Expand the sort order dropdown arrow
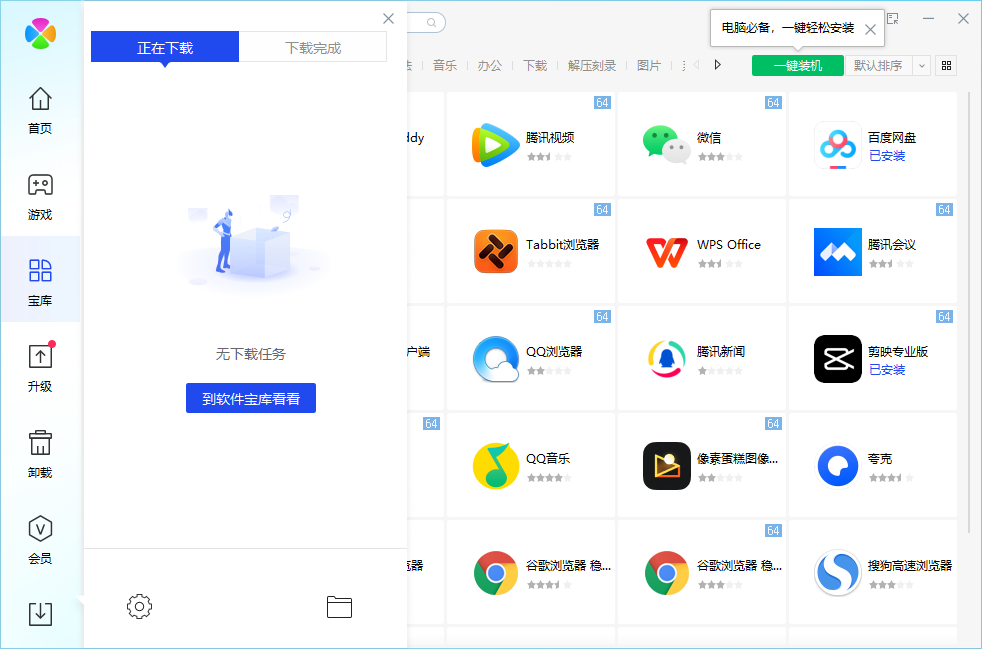This screenshot has height=649, width=982. [x=921, y=66]
